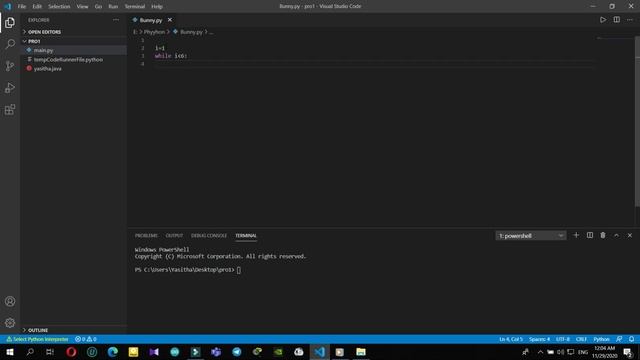
Task: Open the errors and warnings status indicator
Action: coord(86,339)
